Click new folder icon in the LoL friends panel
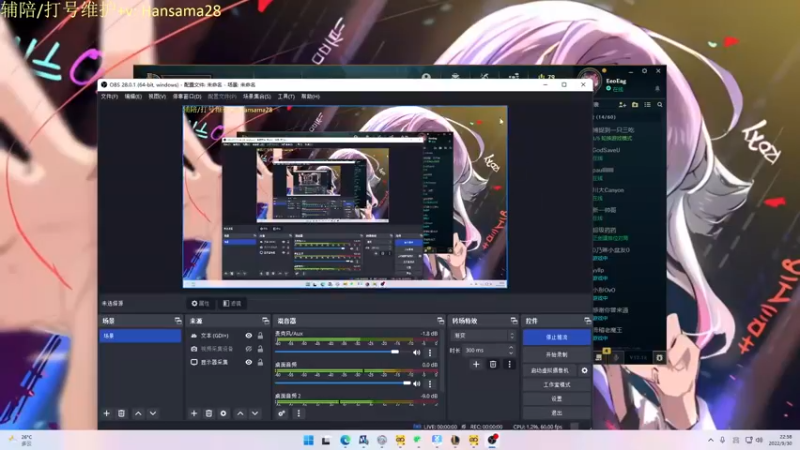The image size is (800, 450). [x=635, y=105]
